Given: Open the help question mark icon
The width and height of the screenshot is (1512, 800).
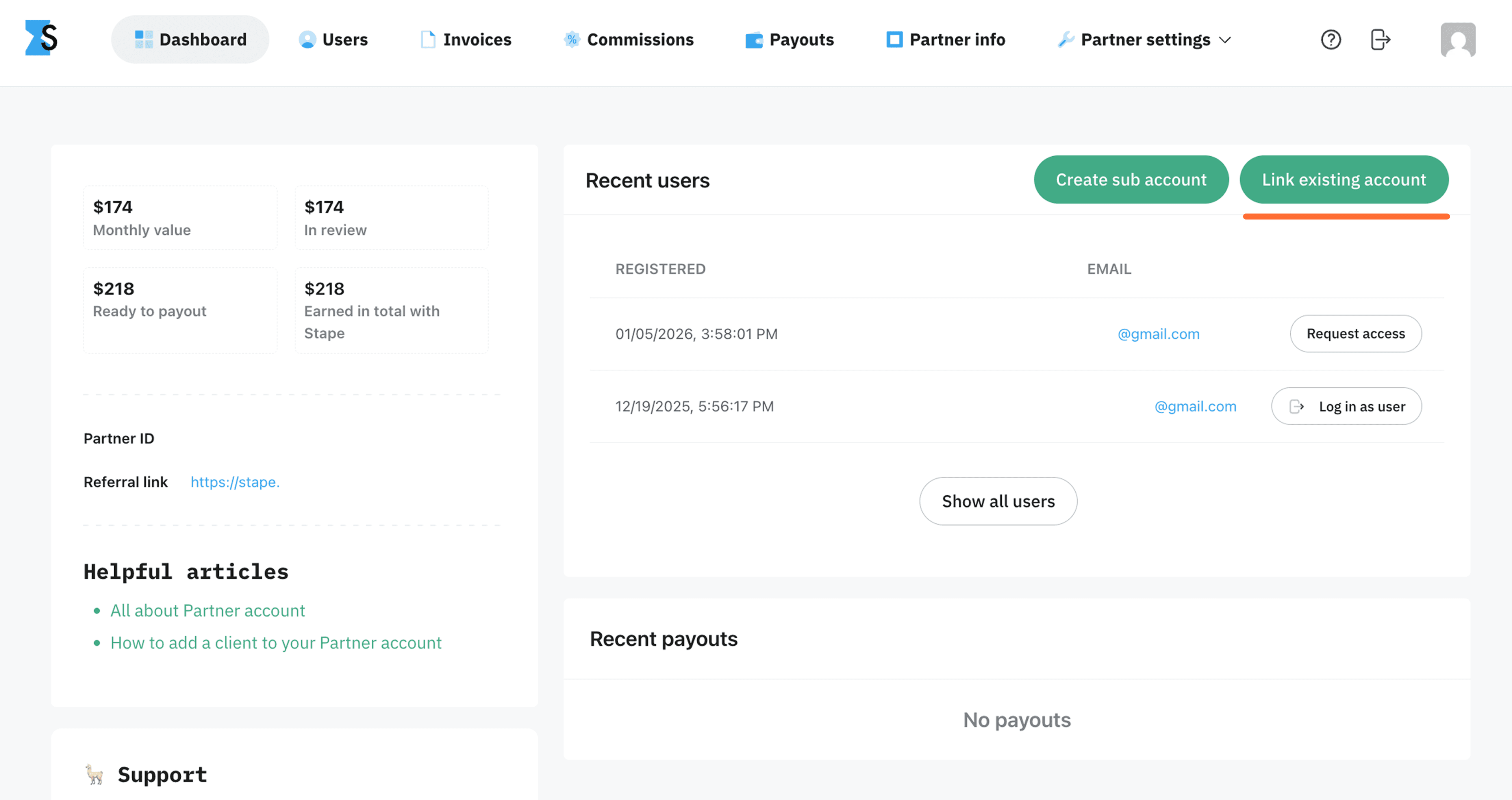Looking at the screenshot, I should (x=1330, y=39).
